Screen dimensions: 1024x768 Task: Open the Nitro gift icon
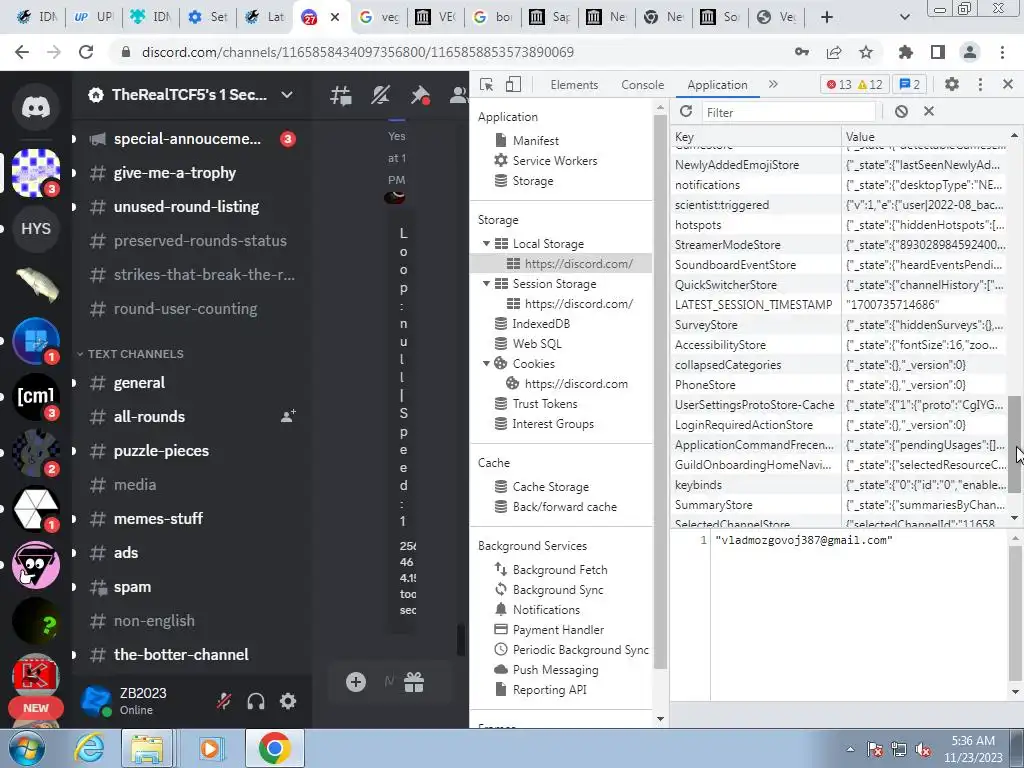(414, 682)
